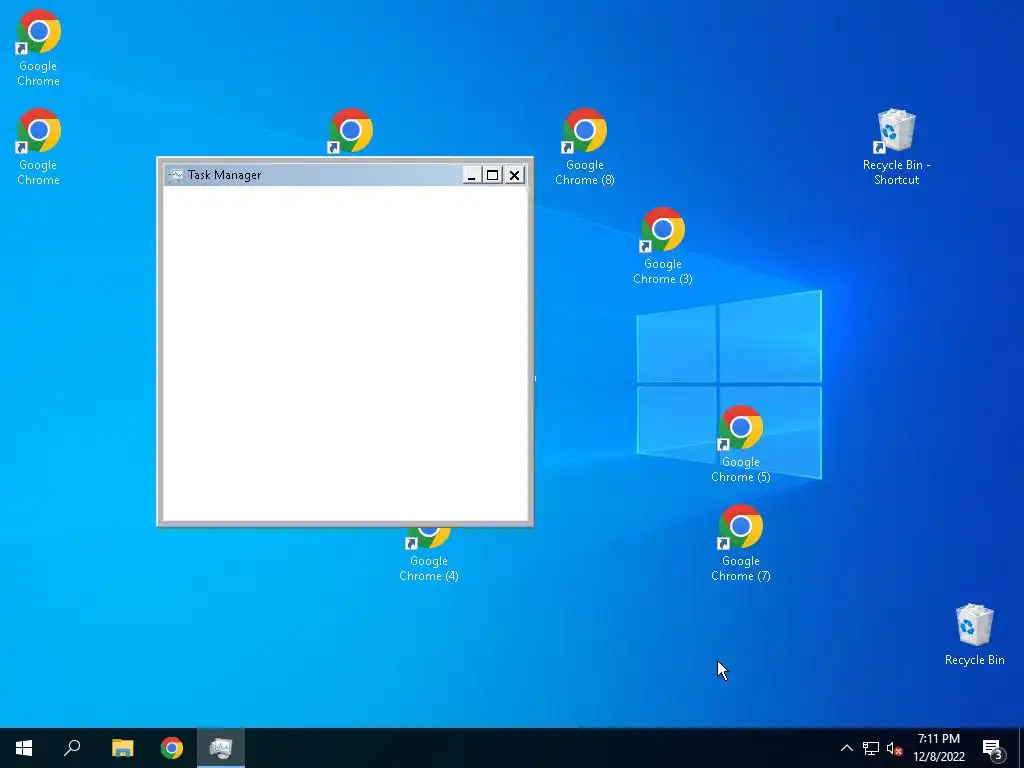Select the Recycle Bin - Shortcut icon
1024x768 pixels.
click(896, 147)
